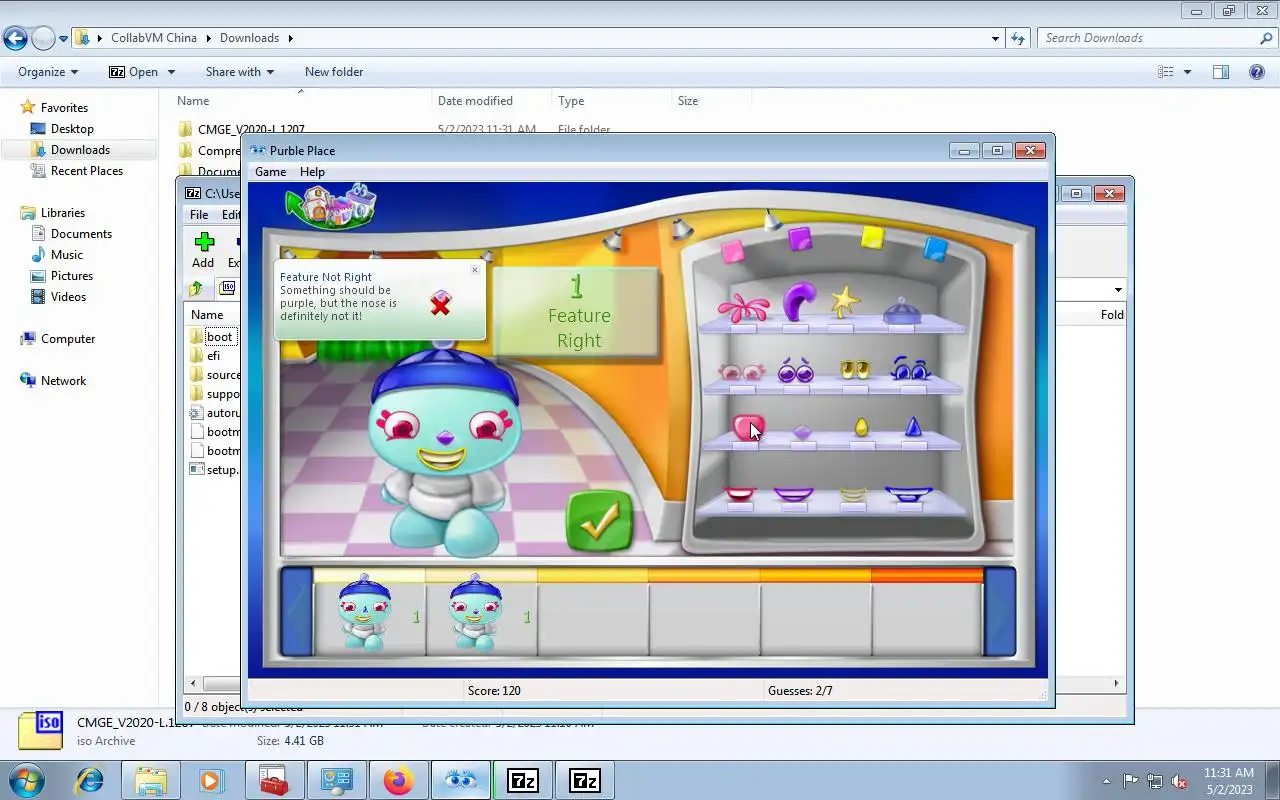Open the Windows Start menu
Image resolution: width=1280 pixels, height=800 pixels.
pos(26,780)
